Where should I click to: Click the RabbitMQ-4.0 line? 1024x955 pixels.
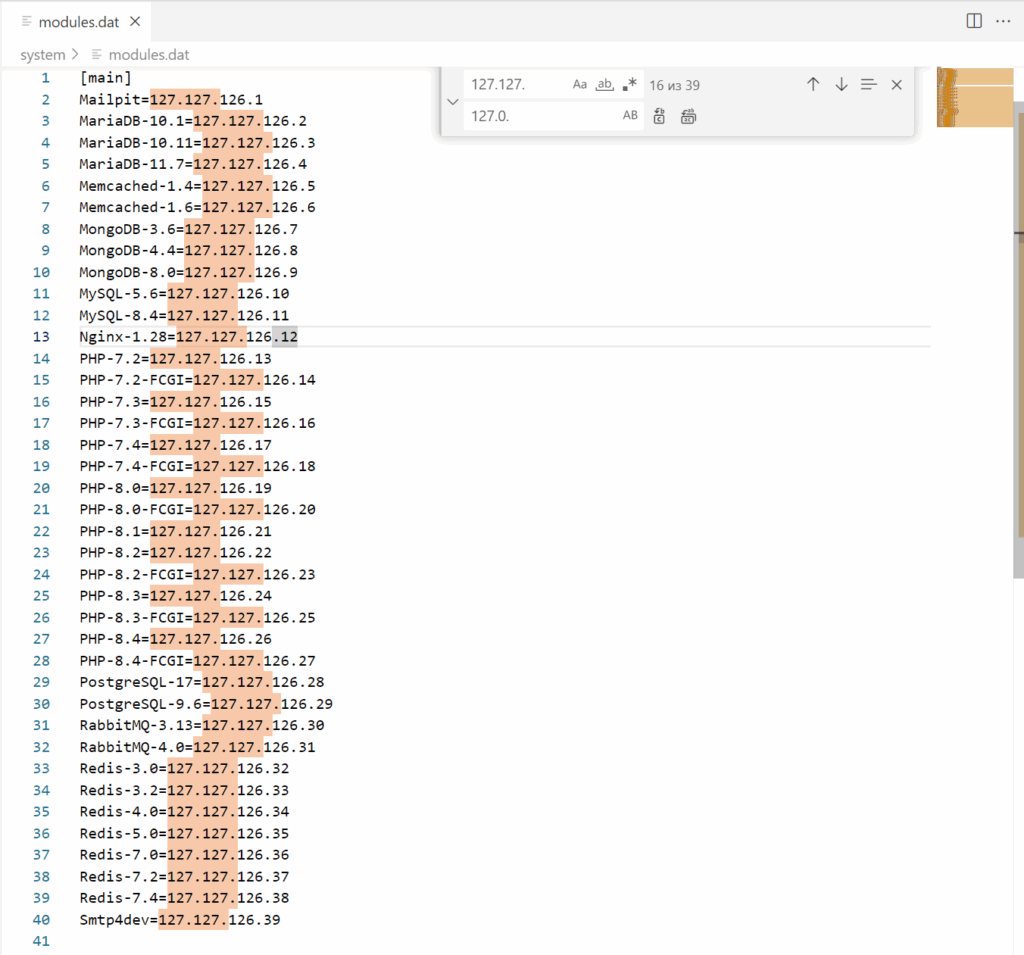(x=197, y=747)
